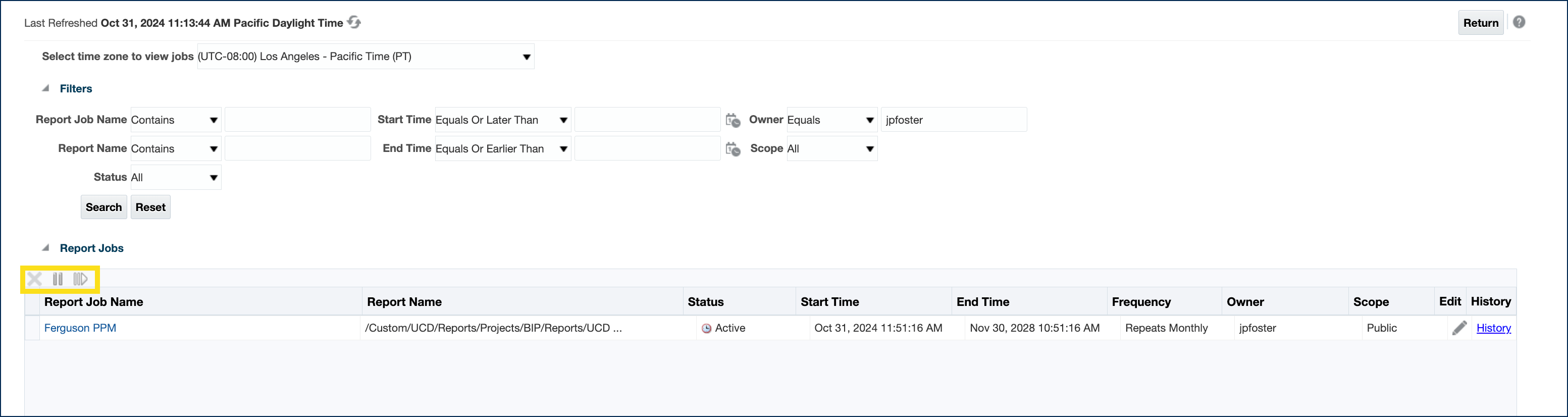Collapse the Filters section
Screen dimensions: 1568x417
(x=45, y=88)
